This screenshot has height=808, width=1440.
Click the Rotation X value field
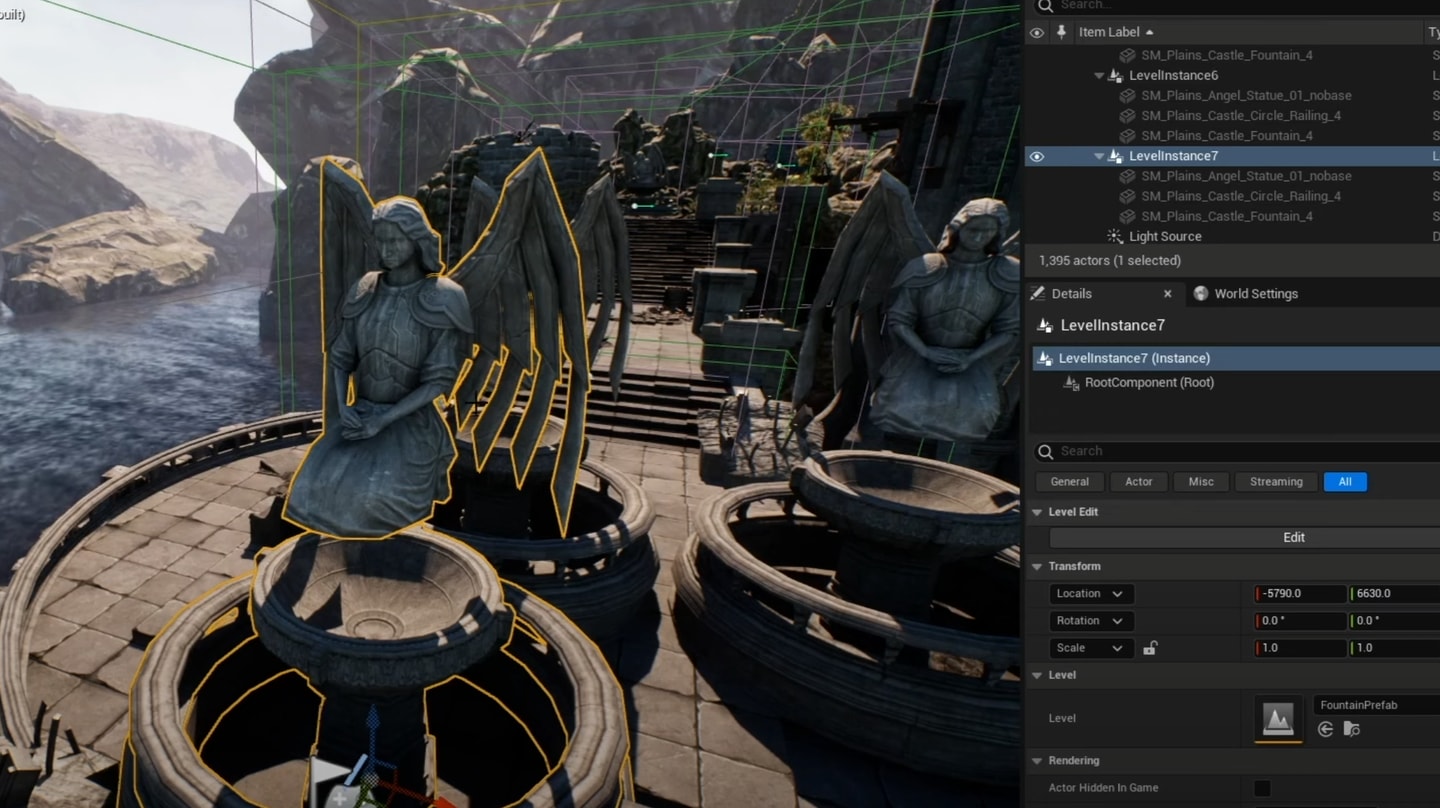click(1301, 620)
